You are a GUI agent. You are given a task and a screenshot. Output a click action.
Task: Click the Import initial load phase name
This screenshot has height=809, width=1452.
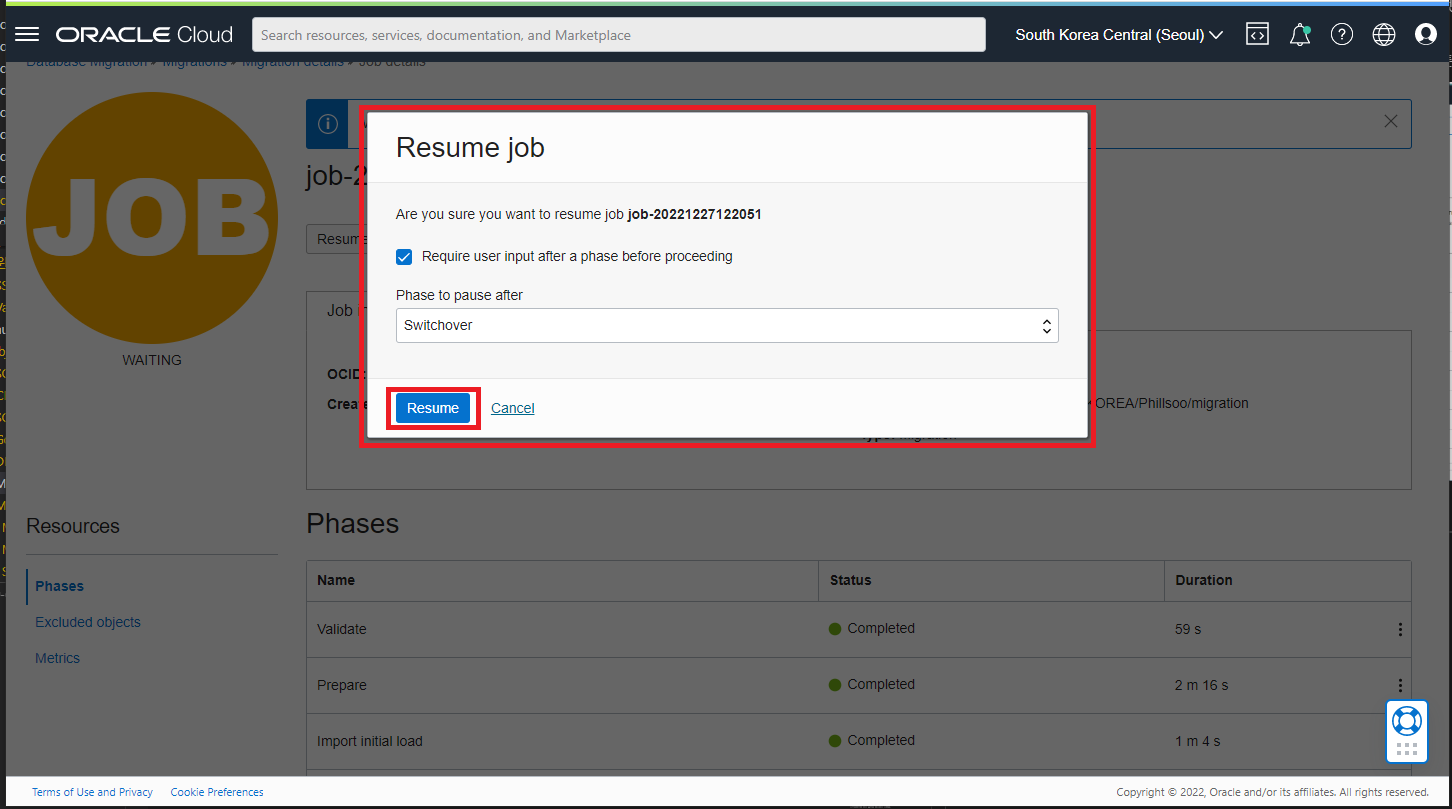pyautogui.click(x=370, y=741)
